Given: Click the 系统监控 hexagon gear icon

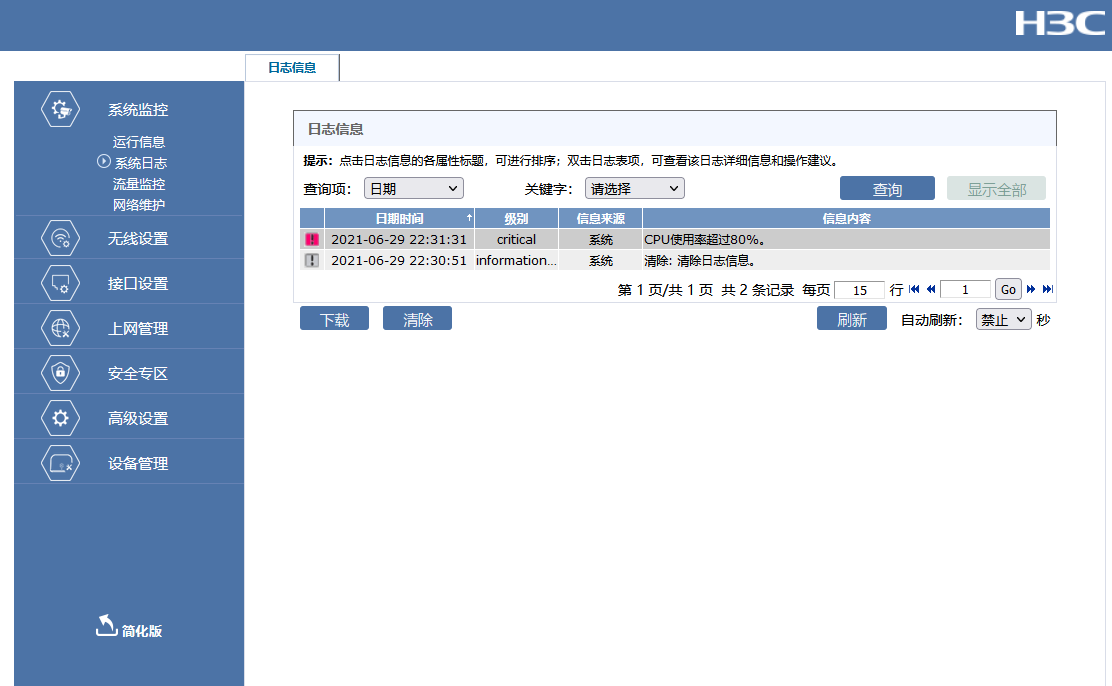Looking at the screenshot, I should pos(60,109).
